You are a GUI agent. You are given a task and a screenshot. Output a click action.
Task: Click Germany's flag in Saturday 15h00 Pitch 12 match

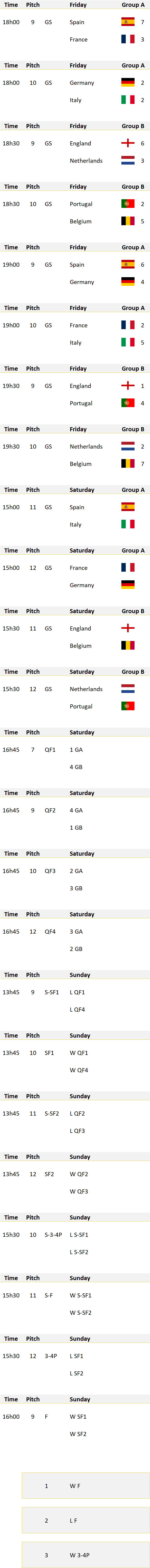(127, 585)
